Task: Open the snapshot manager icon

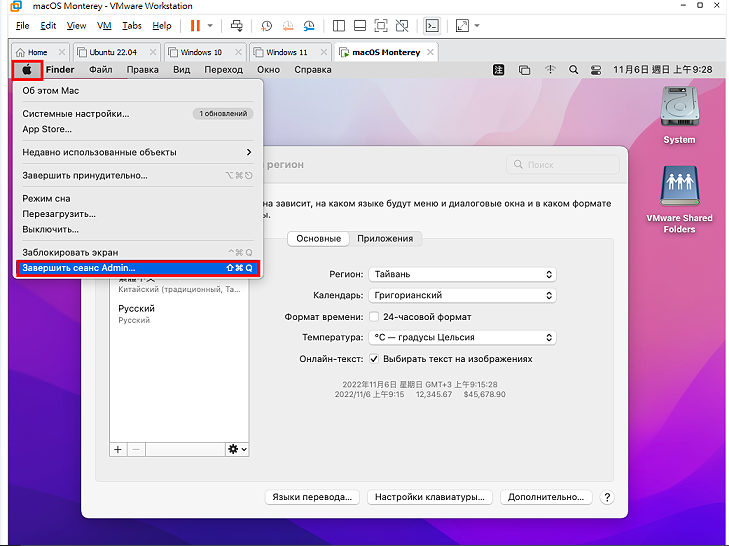Action: [x=309, y=26]
